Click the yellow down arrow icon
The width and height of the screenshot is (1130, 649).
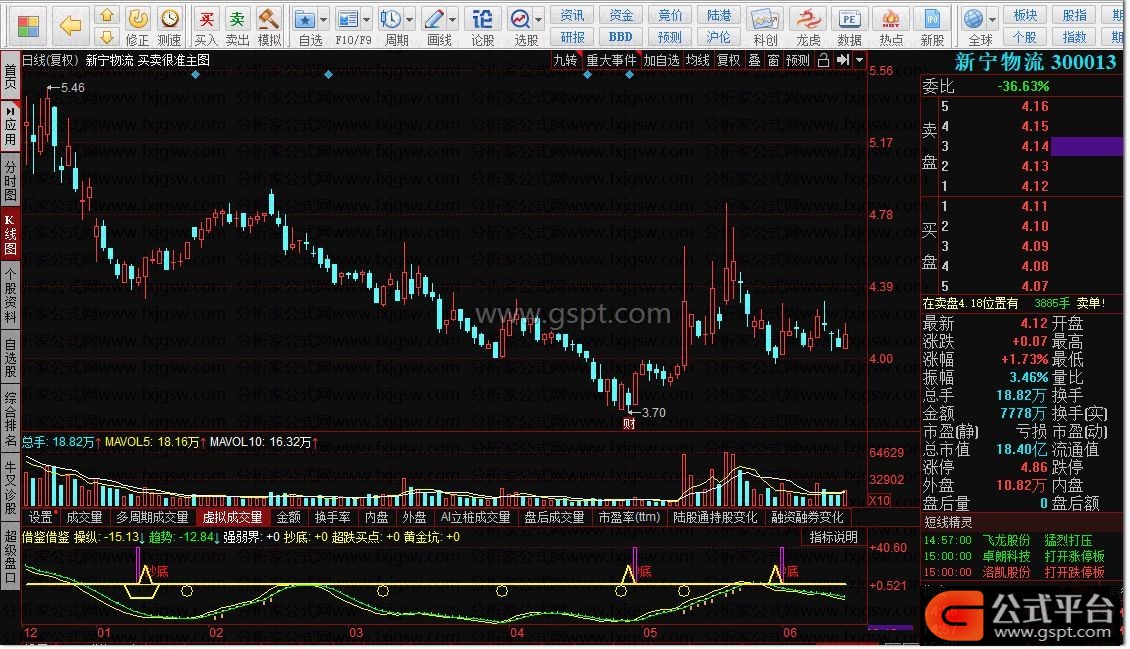[x=107, y=37]
